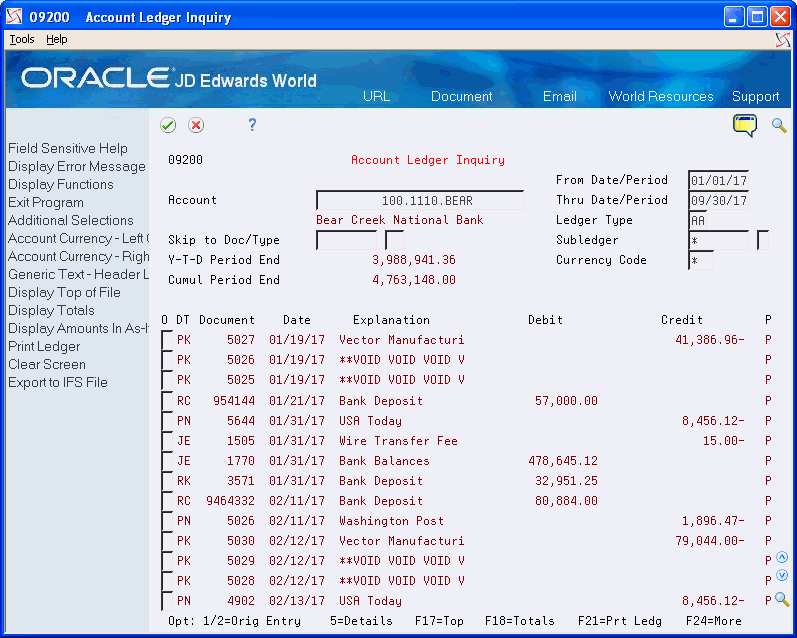The width and height of the screenshot is (797, 638).
Task: Click the debit amount 478,645.12
Action: [563, 461]
